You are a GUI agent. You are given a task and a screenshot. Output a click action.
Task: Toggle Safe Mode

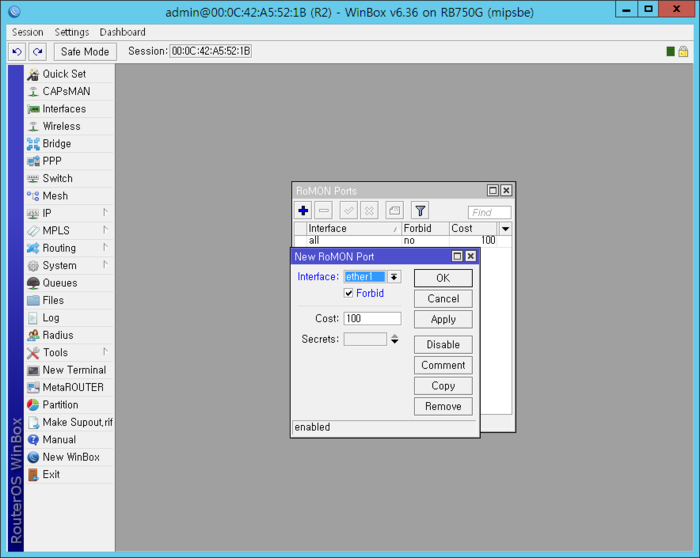(x=85, y=52)
